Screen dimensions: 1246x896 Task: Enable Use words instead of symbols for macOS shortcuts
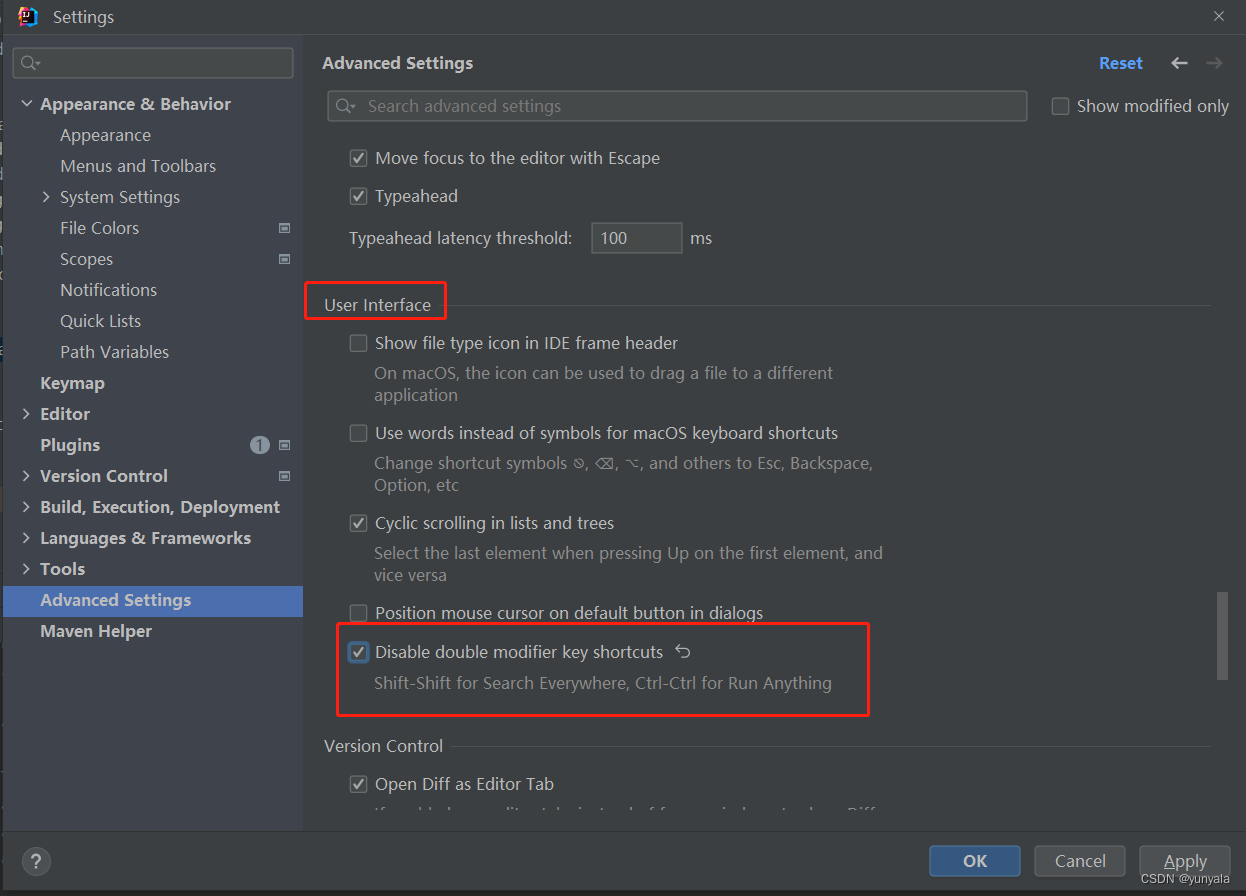(358, 433)
